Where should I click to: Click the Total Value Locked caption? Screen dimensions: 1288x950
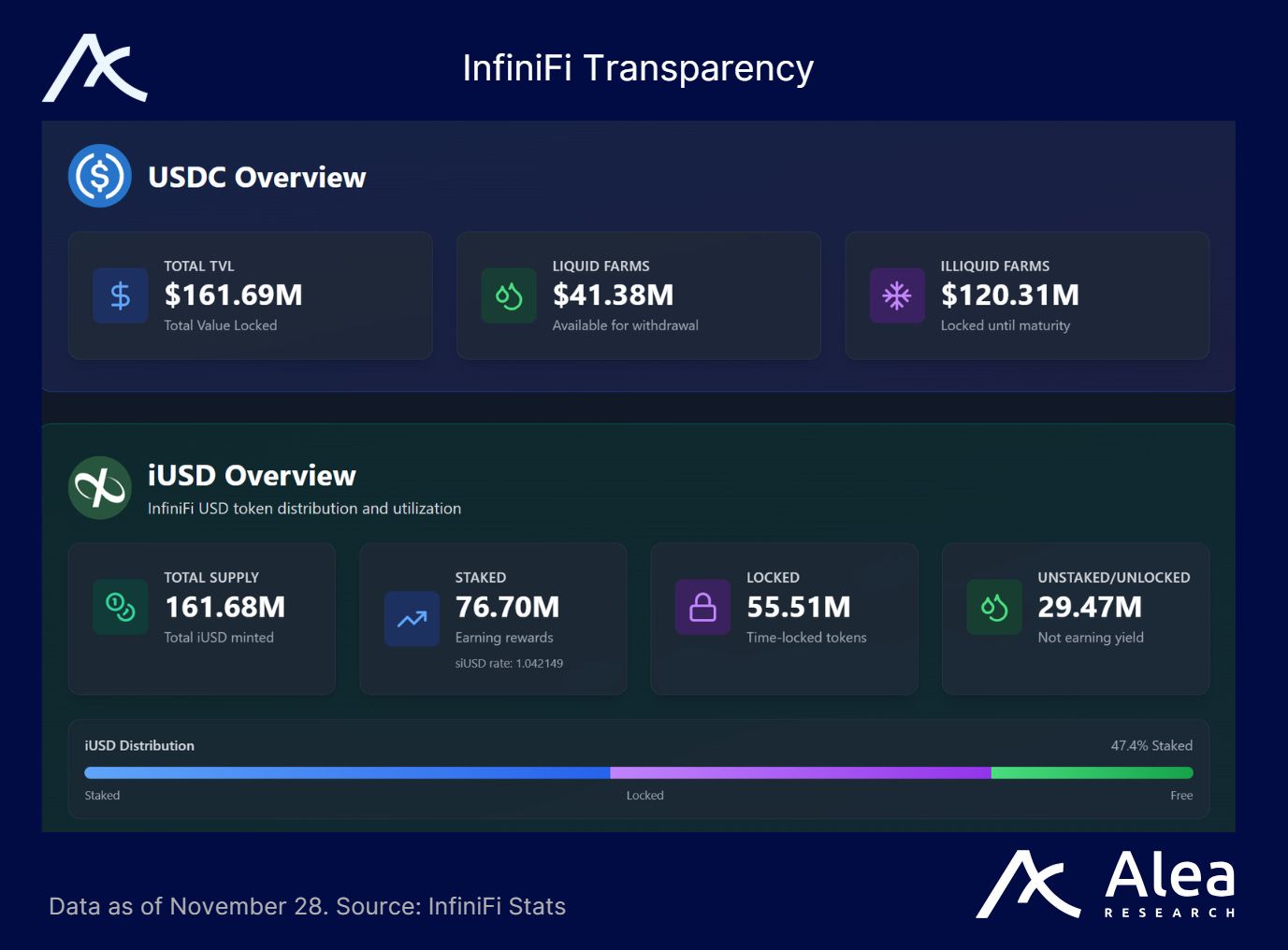(x=221, y=325)
